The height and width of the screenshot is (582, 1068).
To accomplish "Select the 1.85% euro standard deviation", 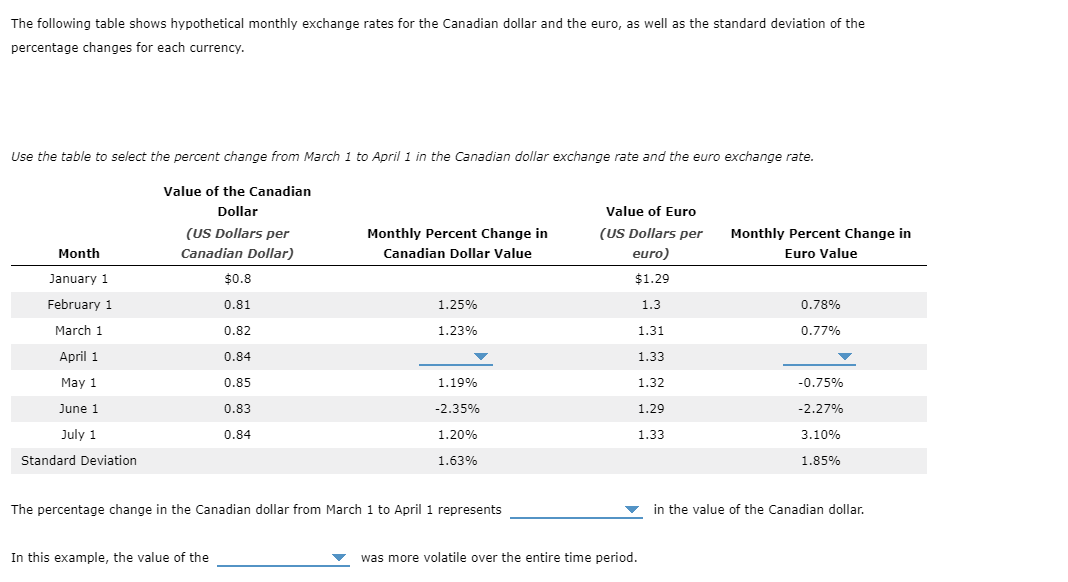I will click(820, 460).
